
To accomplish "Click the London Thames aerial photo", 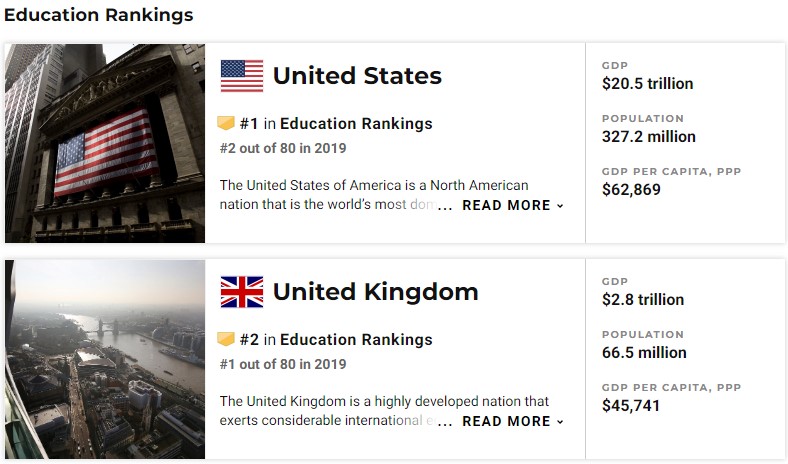I will [105, 359].
